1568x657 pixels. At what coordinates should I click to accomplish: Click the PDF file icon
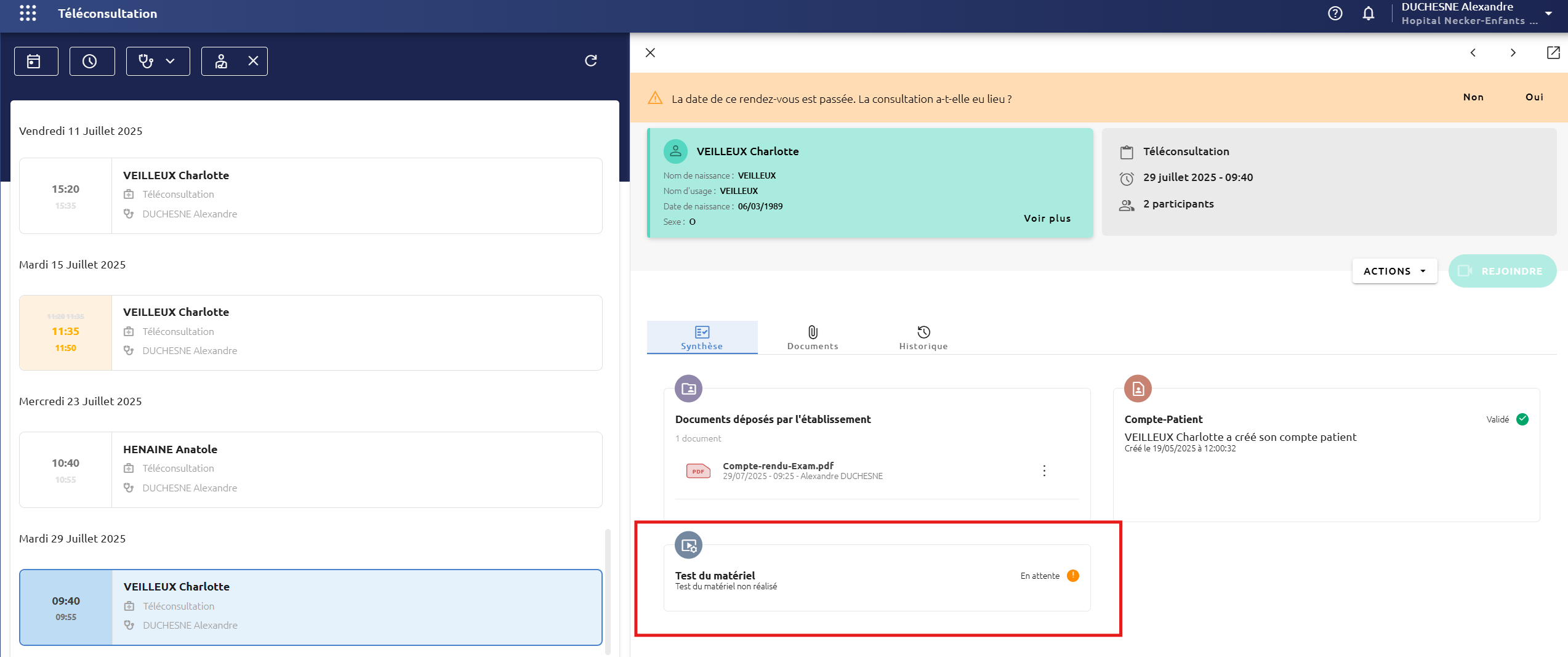coord(698,471)
